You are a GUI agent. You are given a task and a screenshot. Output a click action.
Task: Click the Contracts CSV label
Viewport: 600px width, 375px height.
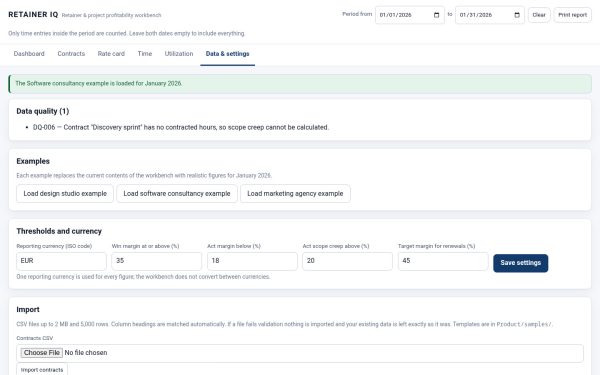[35, 338]
